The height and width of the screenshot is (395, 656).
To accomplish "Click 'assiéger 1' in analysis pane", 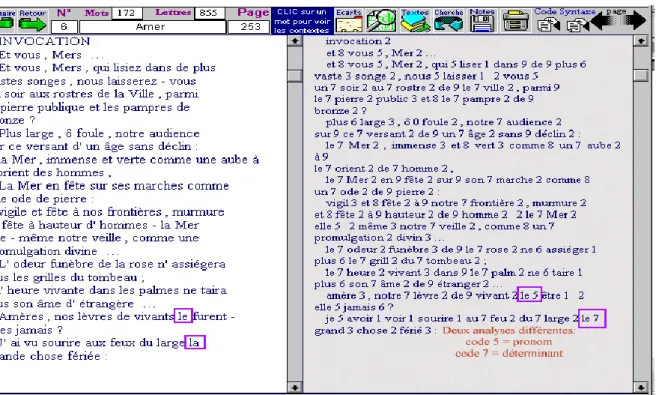I will tap(571, 250).
